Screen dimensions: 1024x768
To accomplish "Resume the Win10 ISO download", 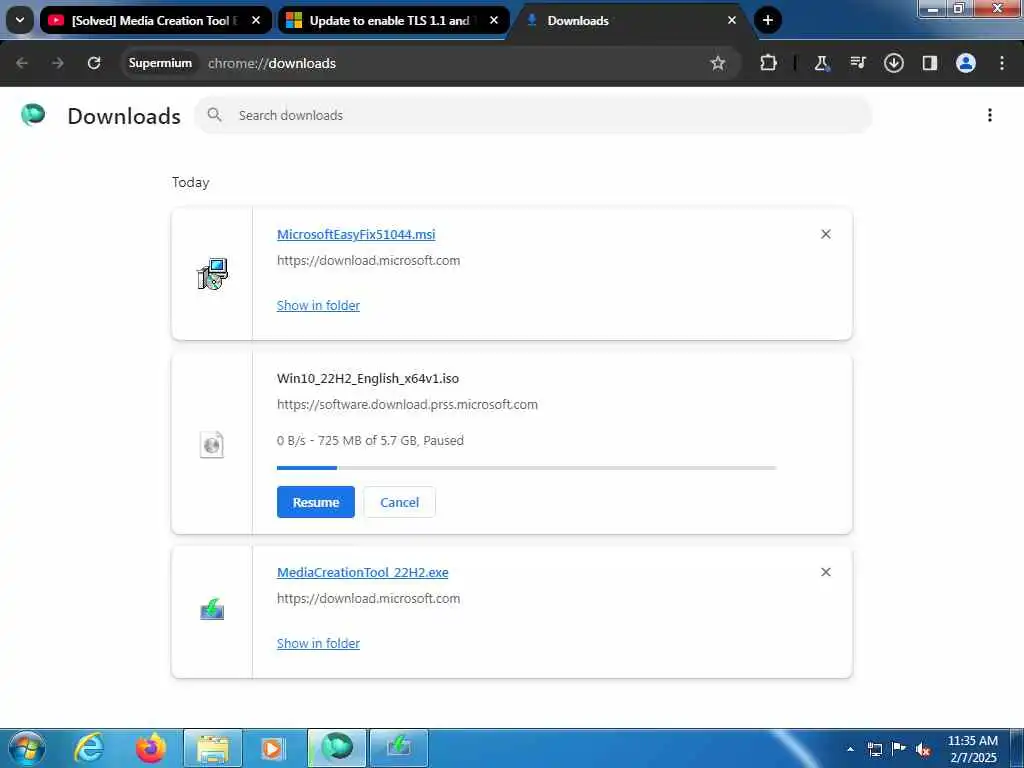I will pos(315,502).
